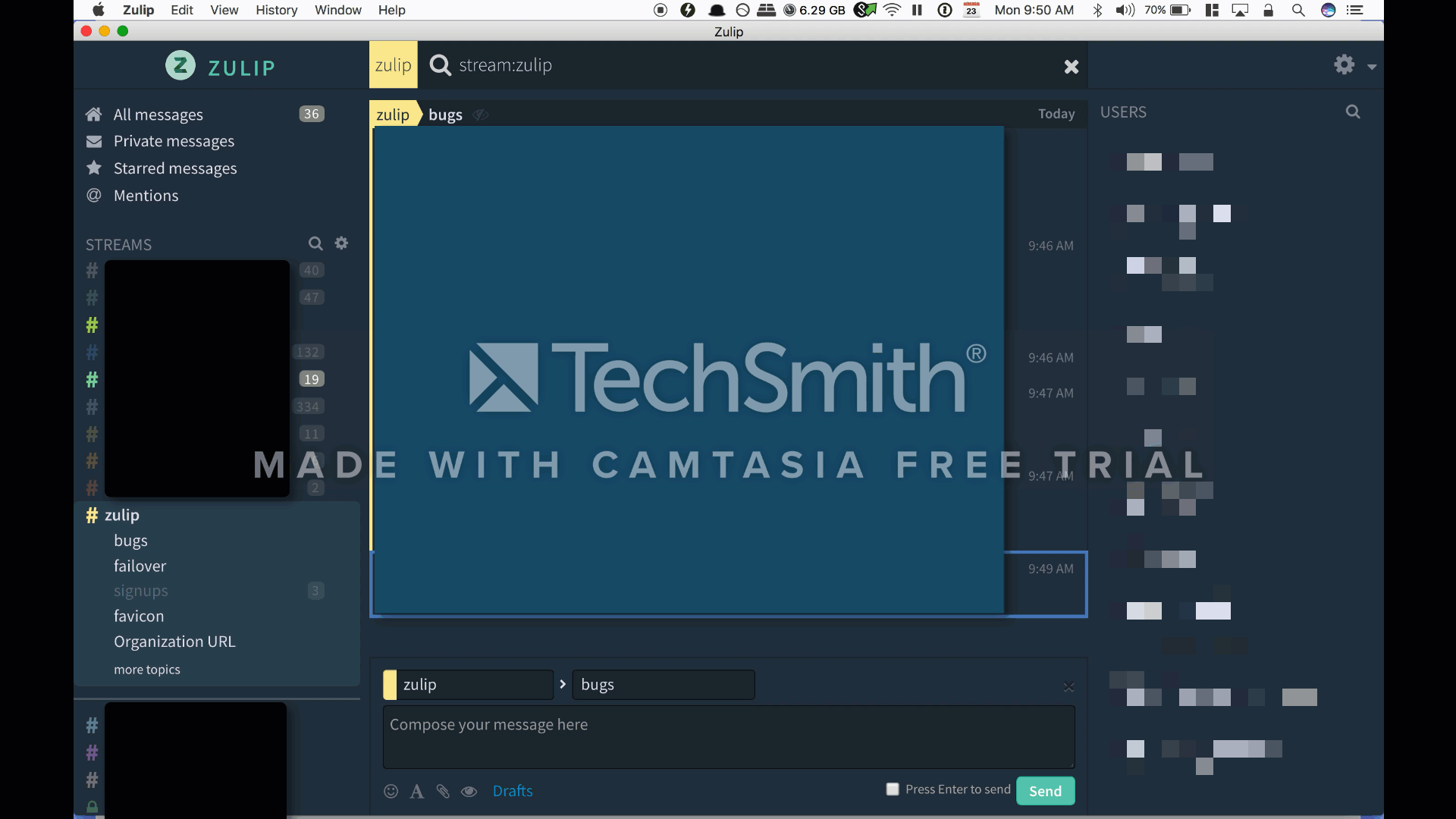Image resolution: width=1456 pixels, height=819 pixels.
Task: Click the zulip stream hash icon
Action: click(92, 515)
